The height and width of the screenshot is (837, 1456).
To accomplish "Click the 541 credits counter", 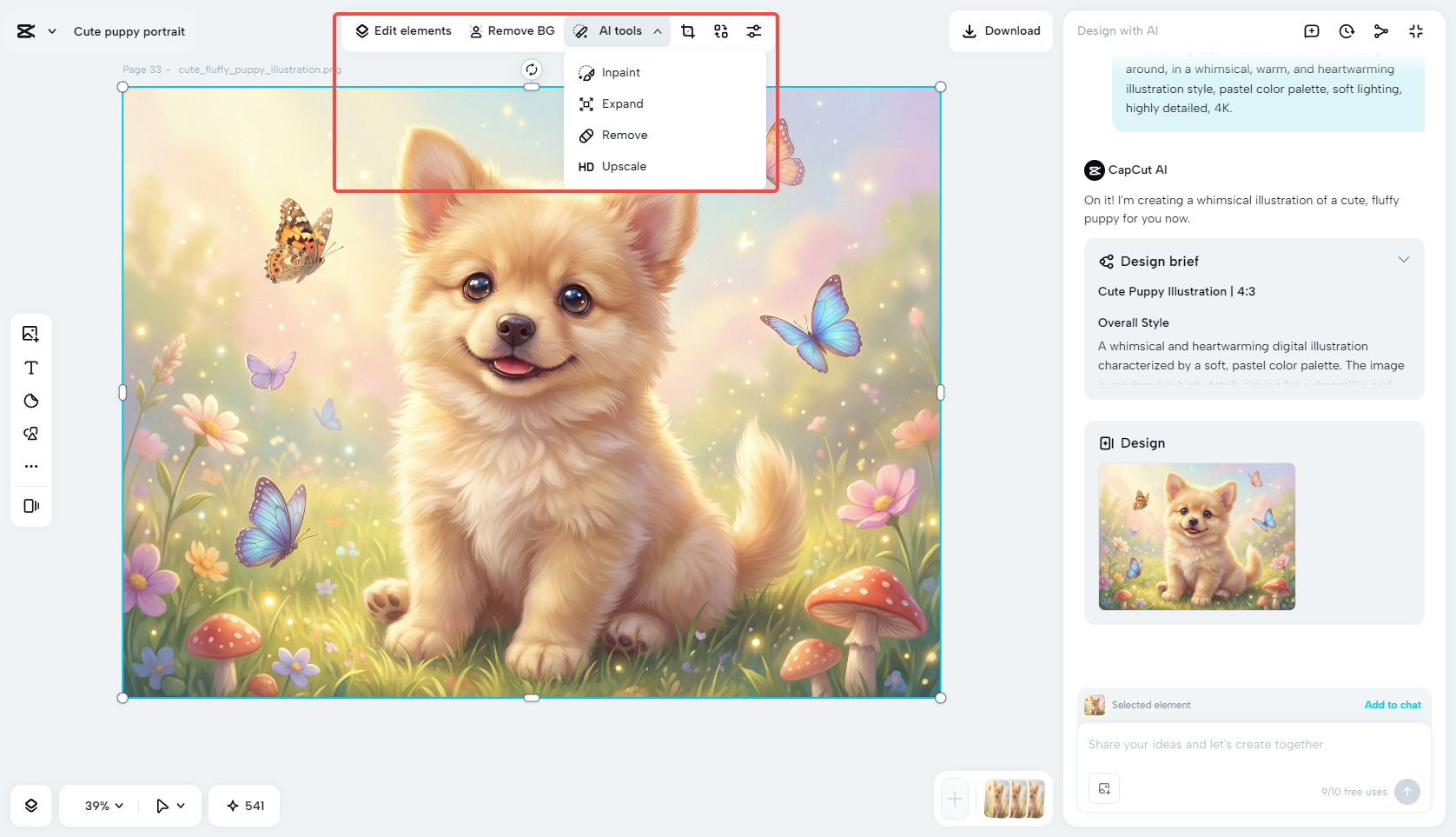I will tap(244, 806).
